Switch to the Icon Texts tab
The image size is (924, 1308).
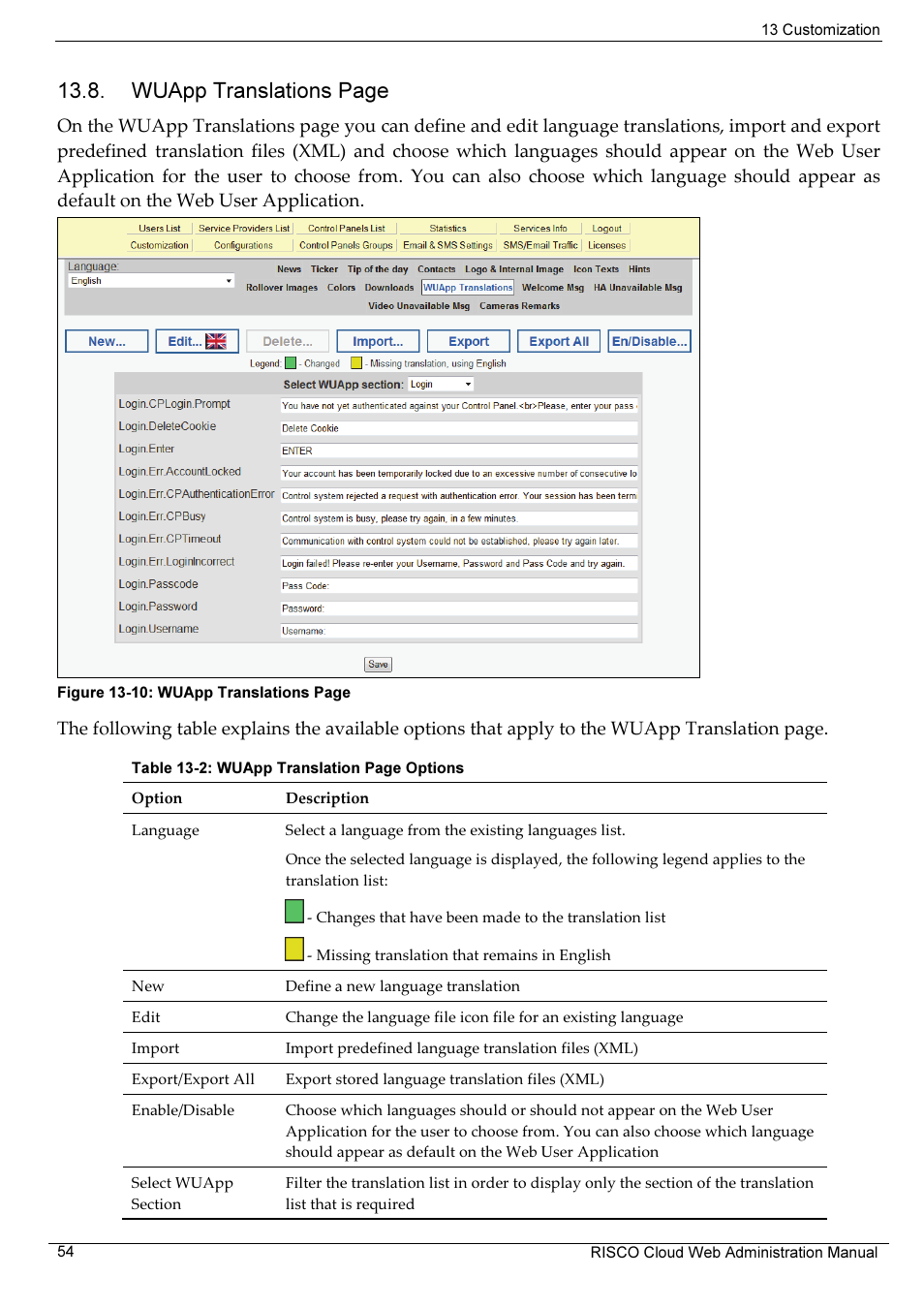pos(596,269)
